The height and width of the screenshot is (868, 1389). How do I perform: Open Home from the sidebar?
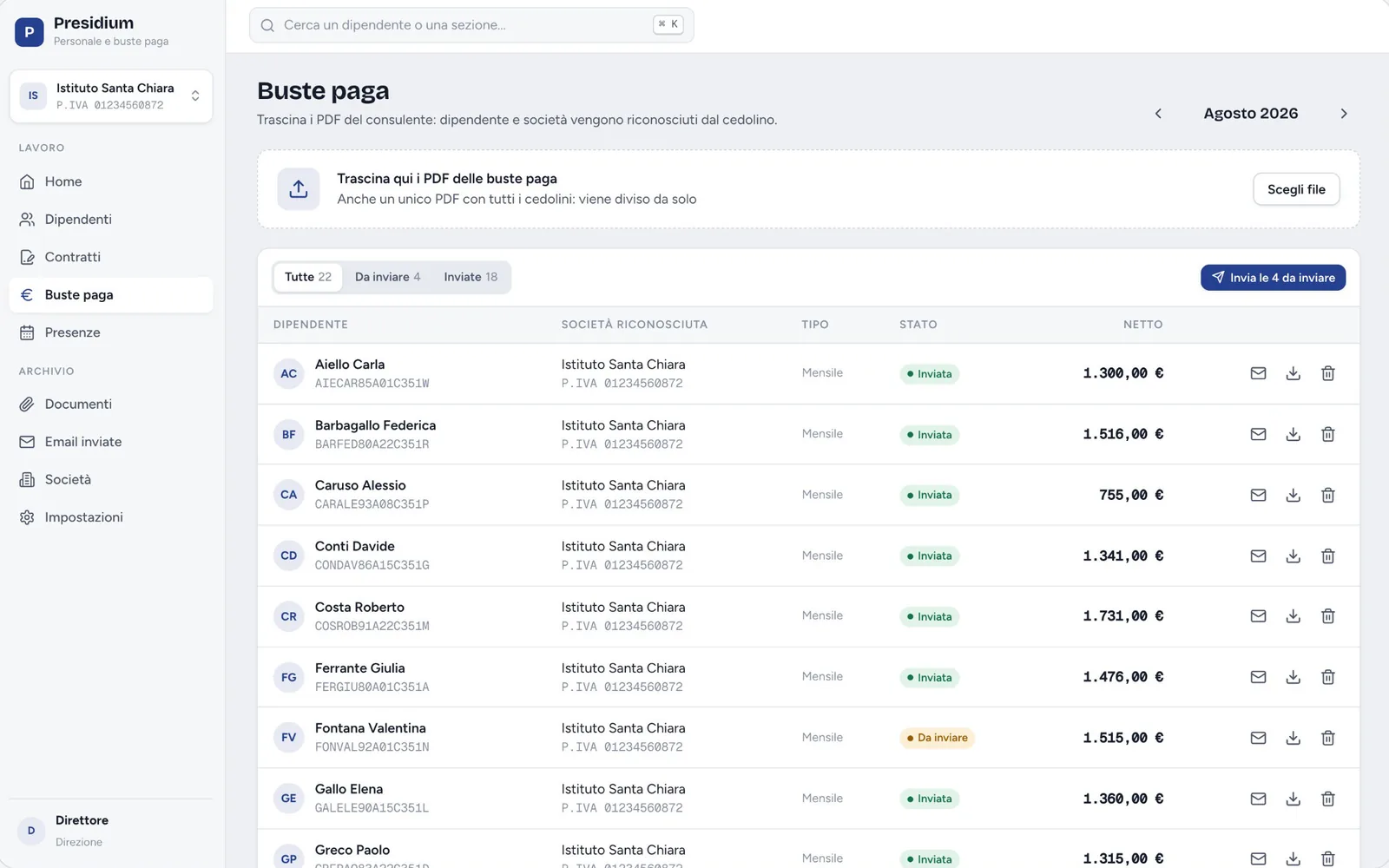111,181
